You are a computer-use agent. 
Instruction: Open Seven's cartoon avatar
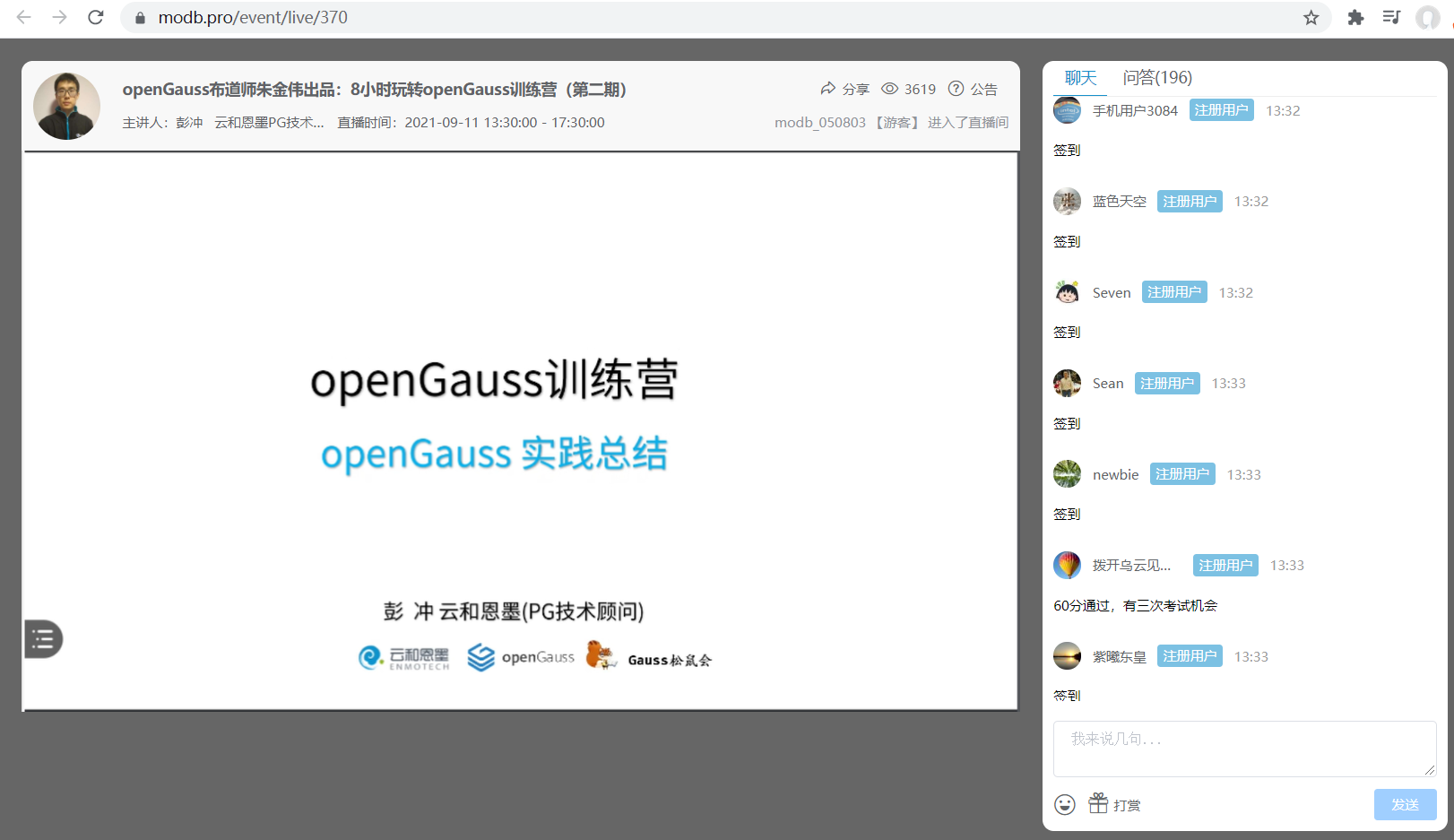[1067, 292]
